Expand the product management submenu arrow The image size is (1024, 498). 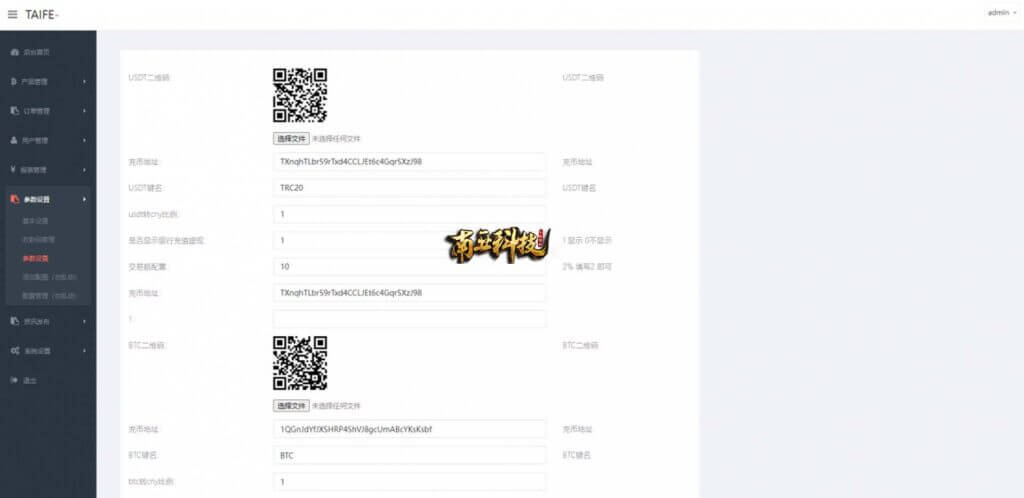pyautogui.click(x=85, y=82)
